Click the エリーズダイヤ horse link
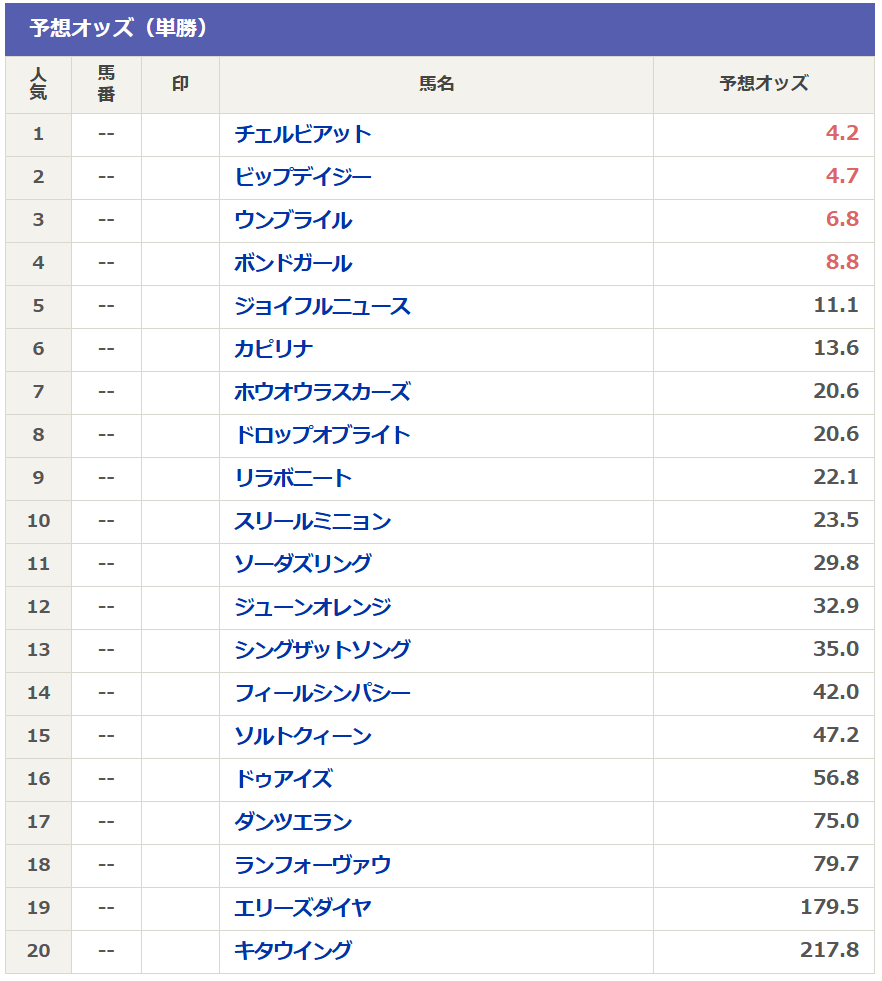Image resolution: width=882 pixels, height=981 pixels. 302,908
